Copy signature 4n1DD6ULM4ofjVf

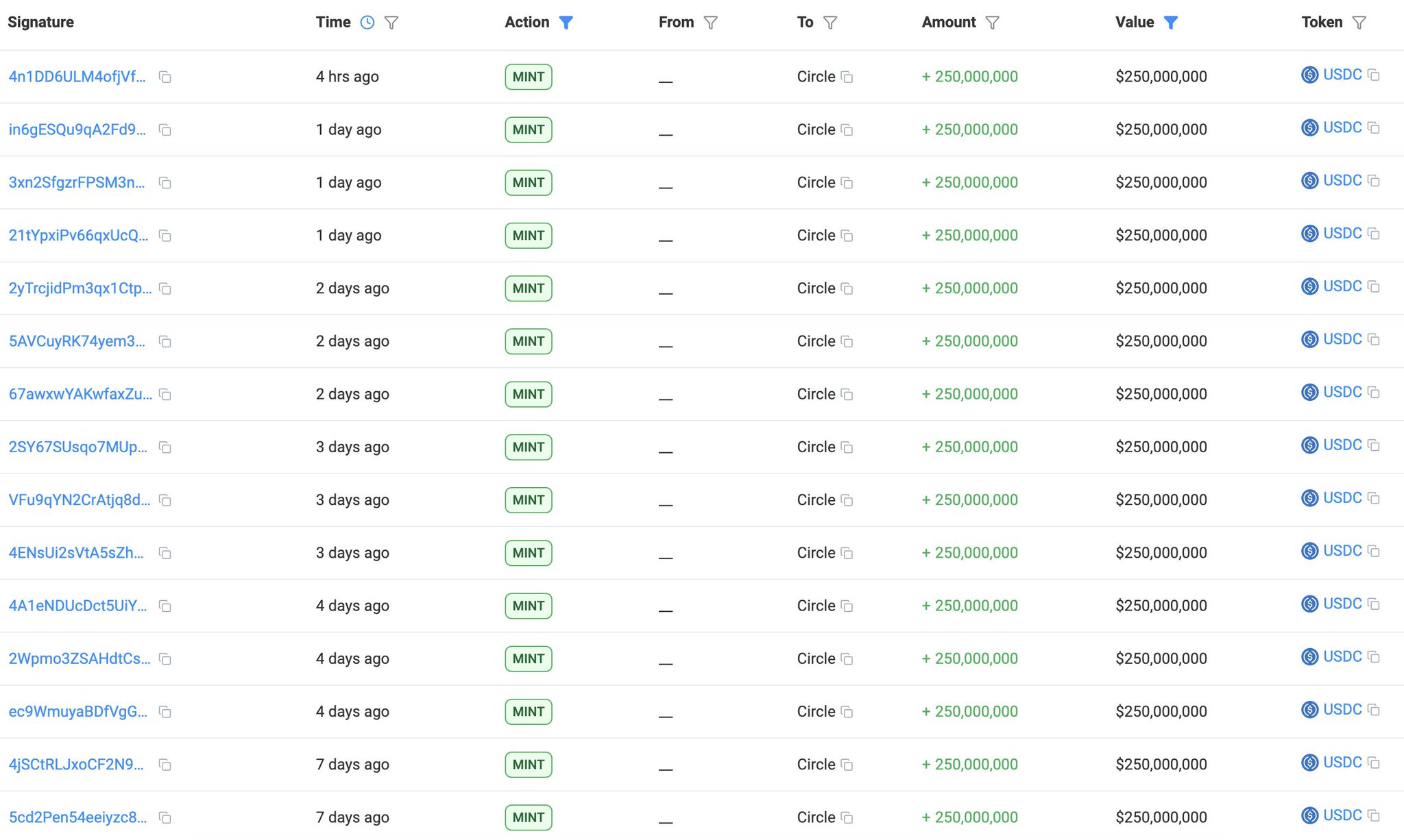point(165,77)
